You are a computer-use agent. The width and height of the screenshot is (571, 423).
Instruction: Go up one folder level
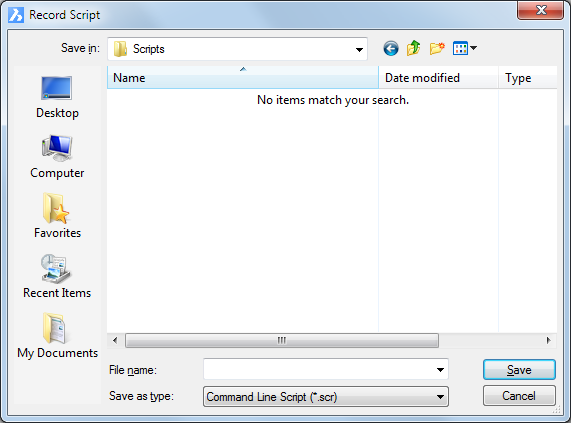(414, 48)
